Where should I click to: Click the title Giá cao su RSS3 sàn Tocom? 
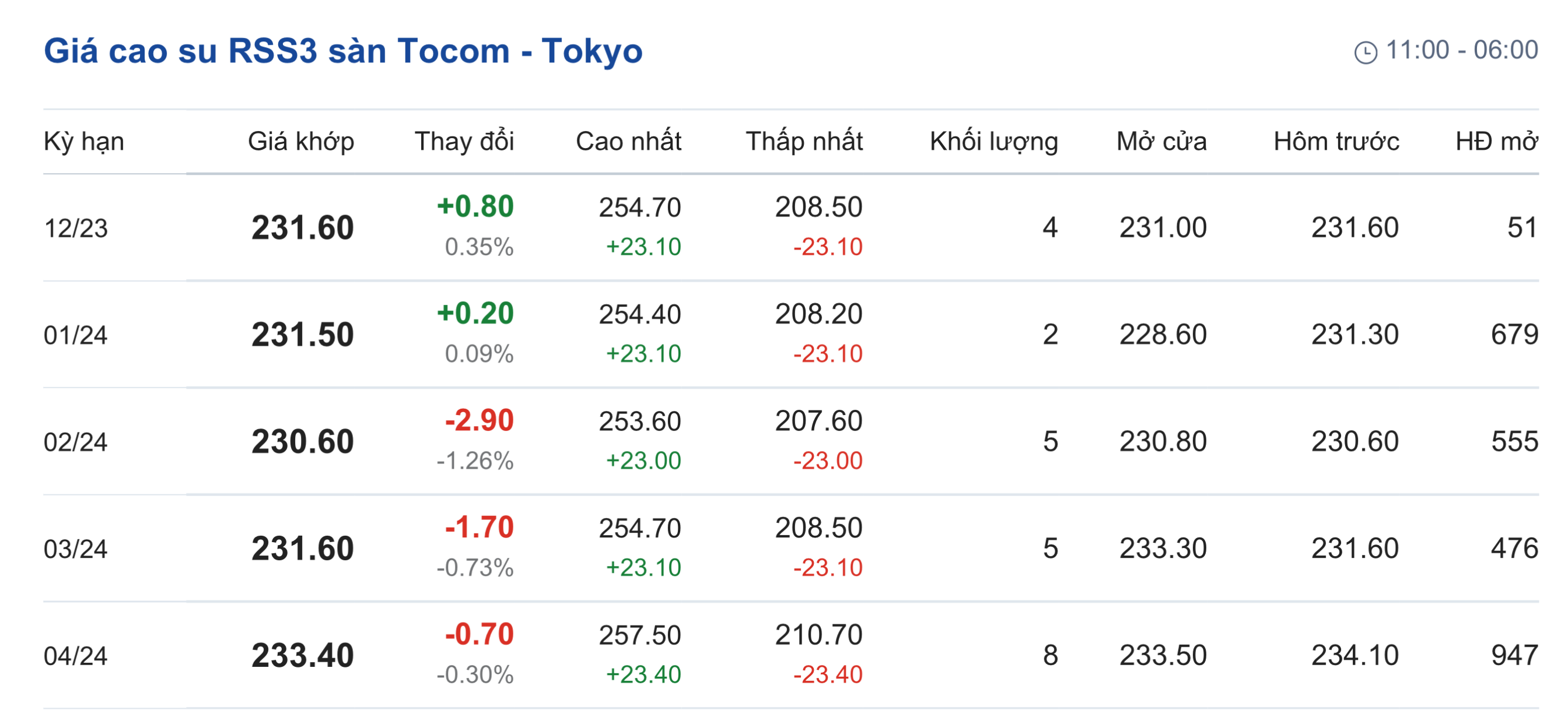point(342,51)
